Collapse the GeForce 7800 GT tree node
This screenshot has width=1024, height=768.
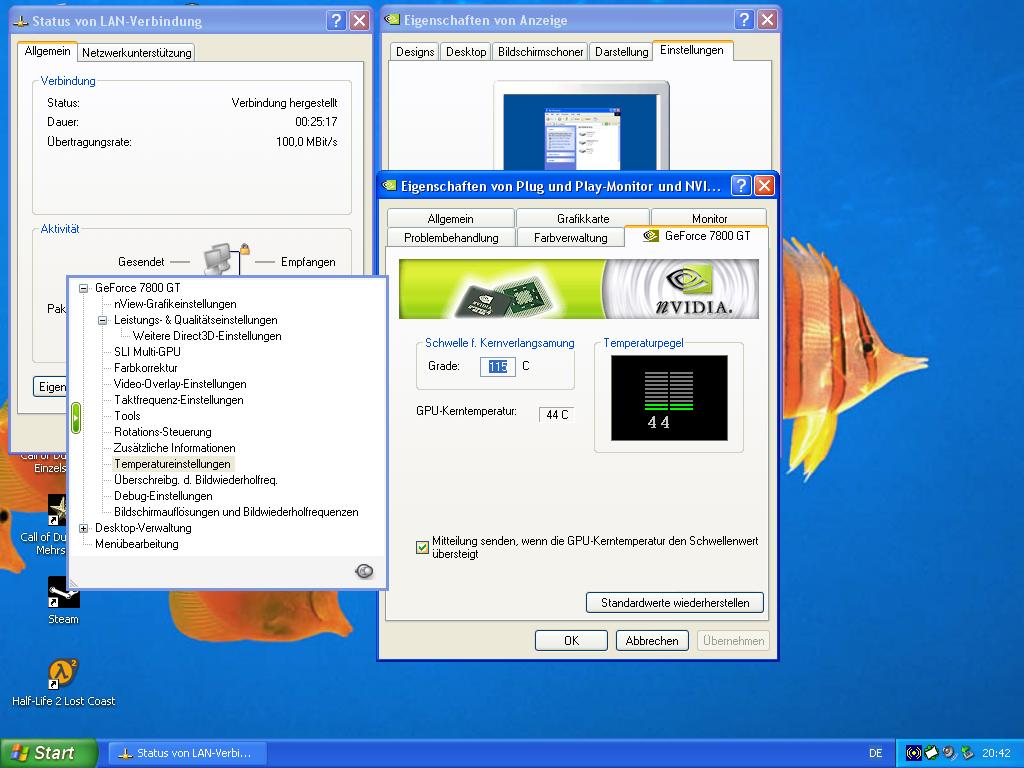click(x=84, y=288)
